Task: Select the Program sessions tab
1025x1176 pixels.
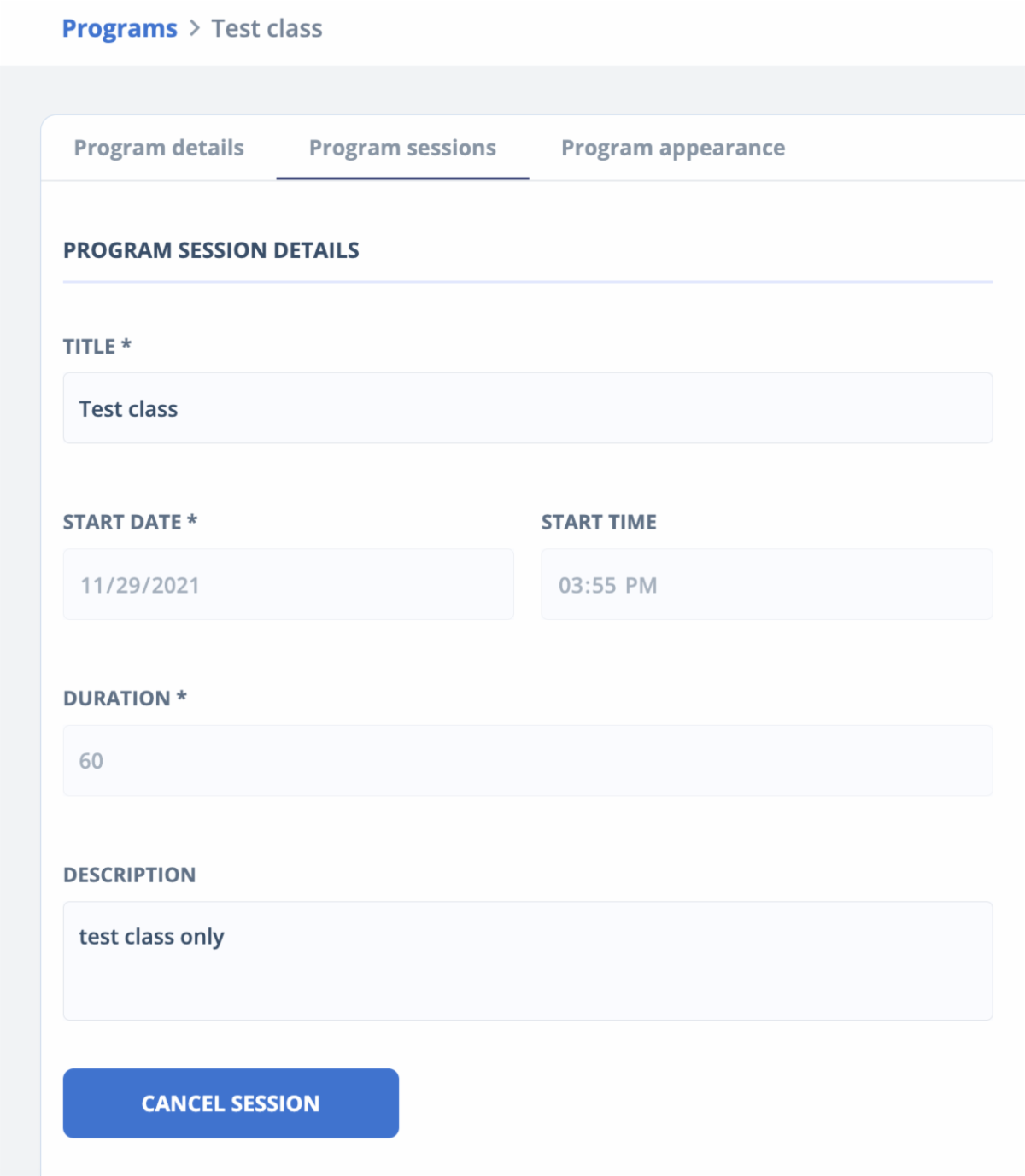Action: 402,148
